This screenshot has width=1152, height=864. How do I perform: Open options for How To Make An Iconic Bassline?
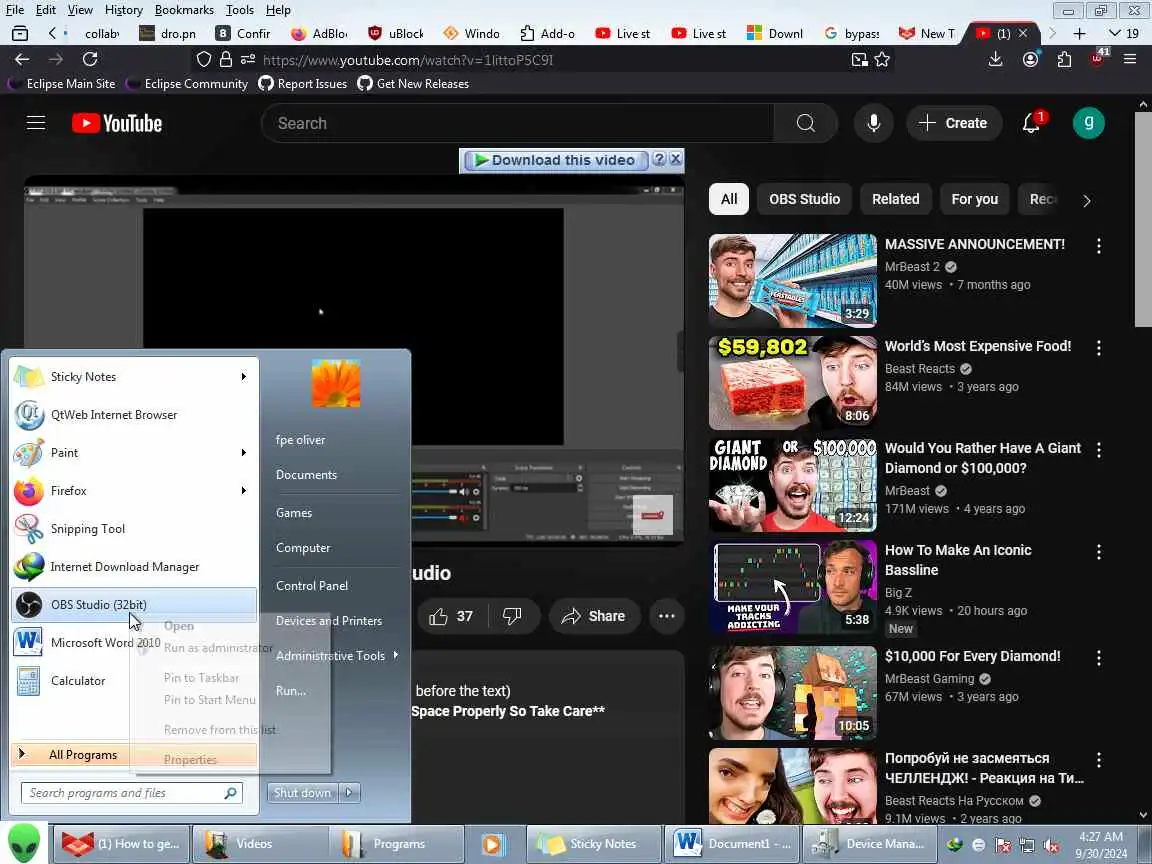tap(1098, 552)
